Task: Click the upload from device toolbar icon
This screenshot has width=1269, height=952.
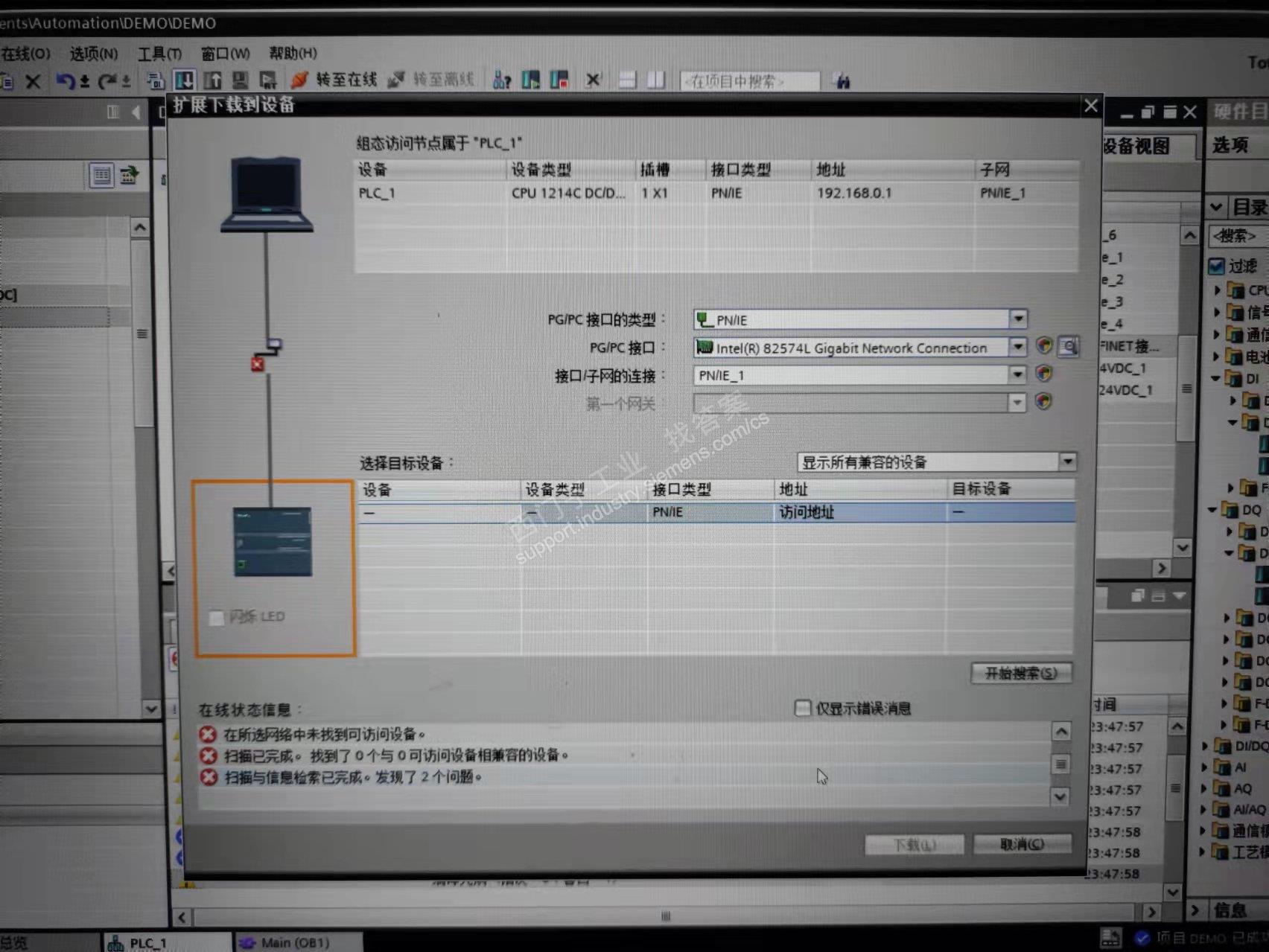Action: click(x=212, y=80)
